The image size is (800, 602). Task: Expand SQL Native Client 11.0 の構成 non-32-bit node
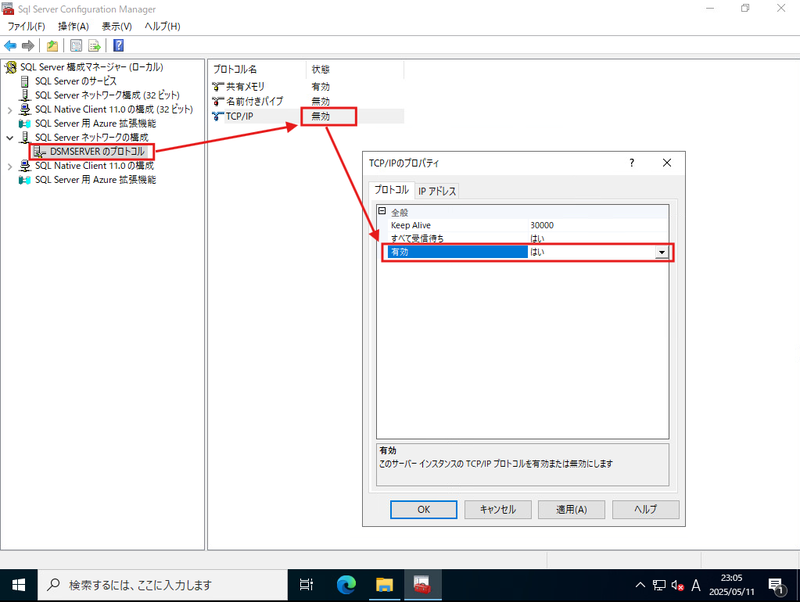[10, 166]
